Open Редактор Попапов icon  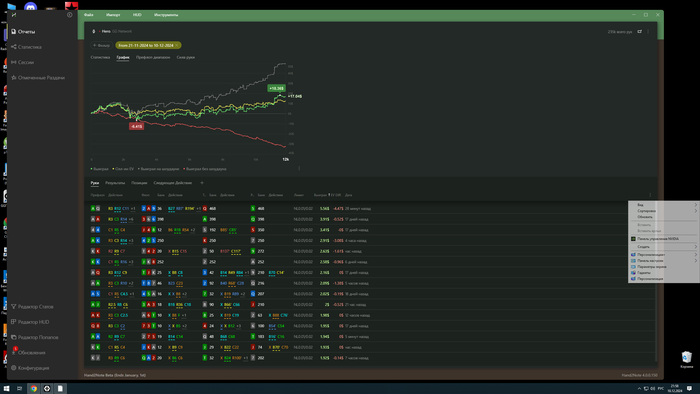pyautogui.click(x=13, y=337)
